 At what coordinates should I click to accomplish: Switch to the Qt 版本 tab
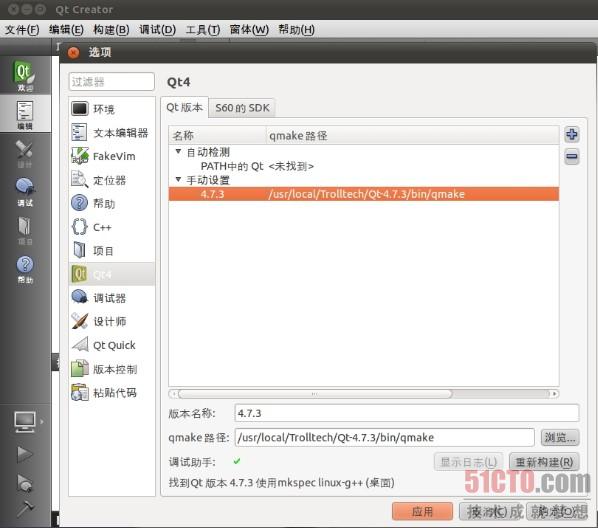[185, 108]
